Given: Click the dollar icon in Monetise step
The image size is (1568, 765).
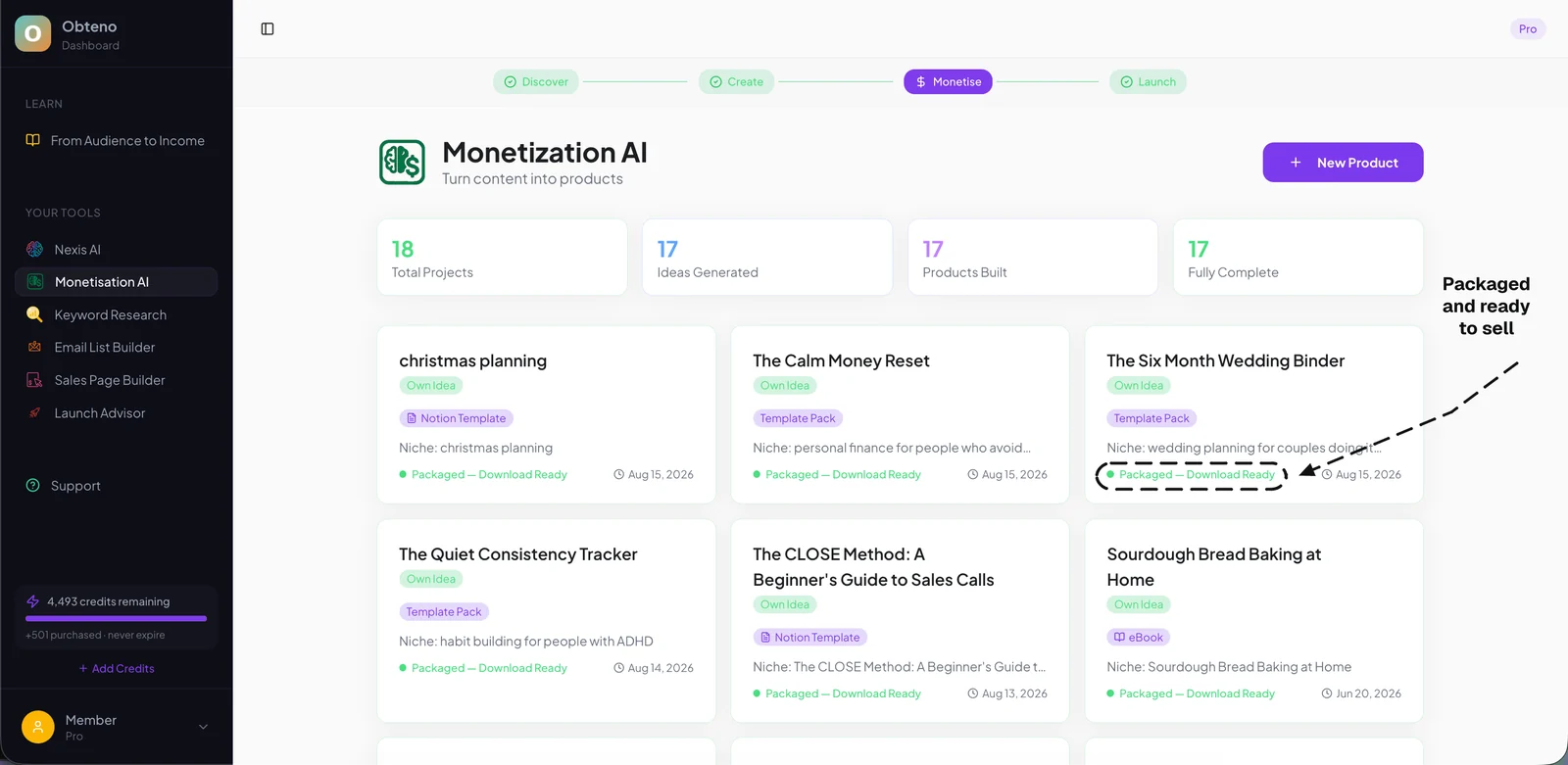Looking at the screenshot, I should click(921, 82).
